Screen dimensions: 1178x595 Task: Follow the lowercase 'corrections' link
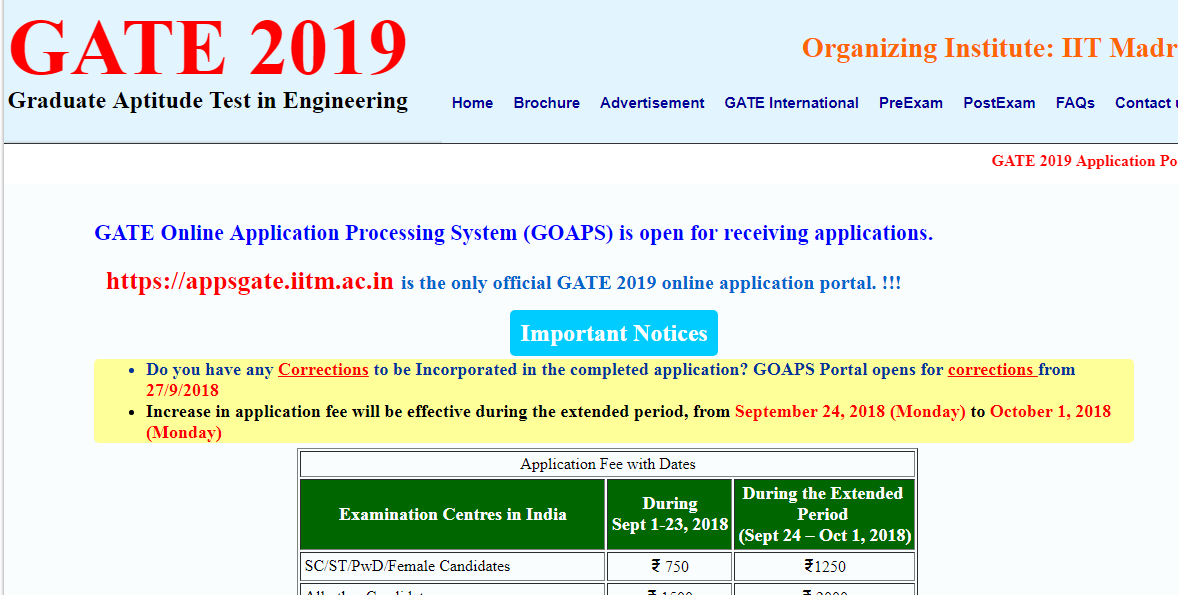tap(992, 370)
